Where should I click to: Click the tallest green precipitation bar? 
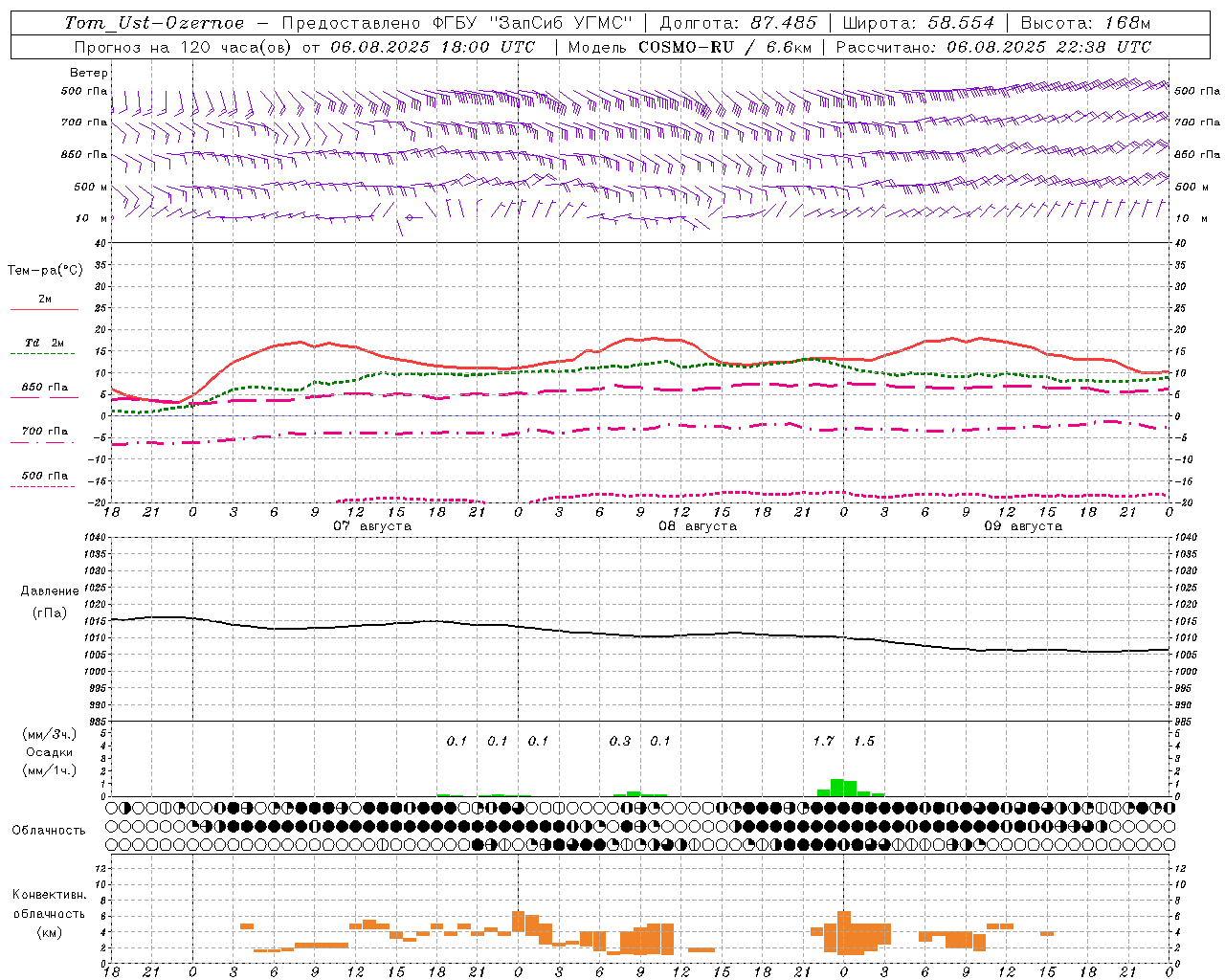tap(837, 788)
